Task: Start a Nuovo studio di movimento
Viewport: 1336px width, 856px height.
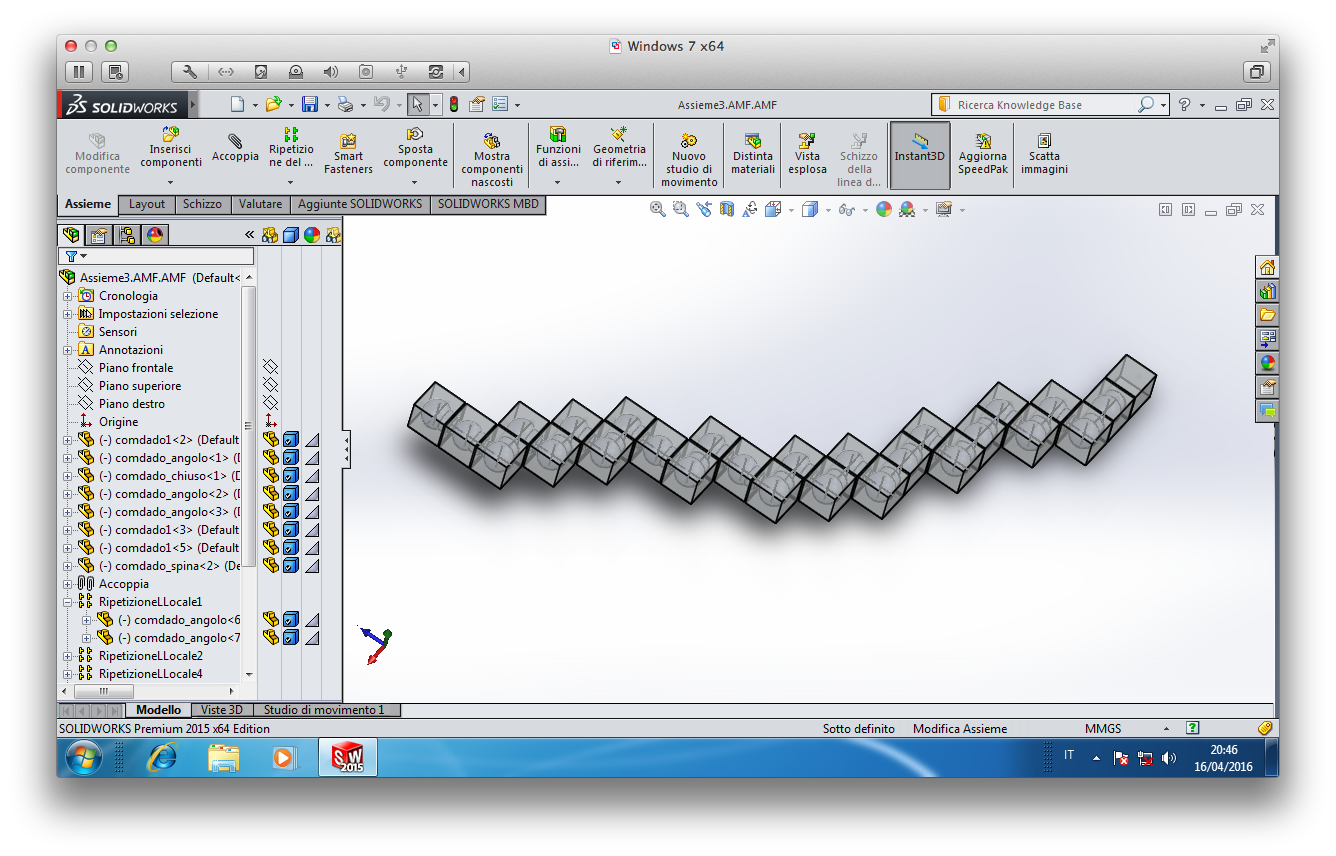Action: 688,160
